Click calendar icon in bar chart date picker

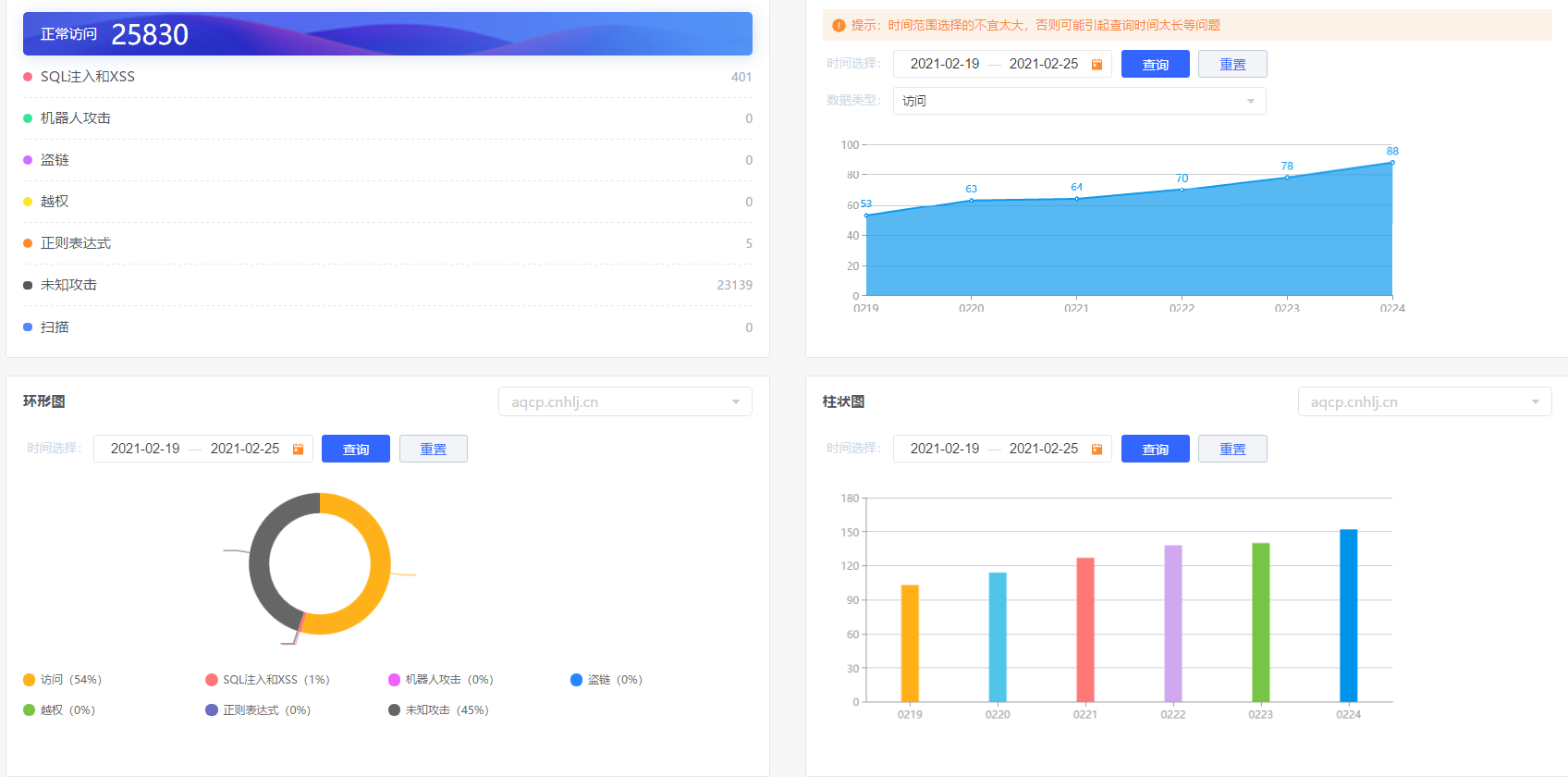click(x=1096, y=449)
